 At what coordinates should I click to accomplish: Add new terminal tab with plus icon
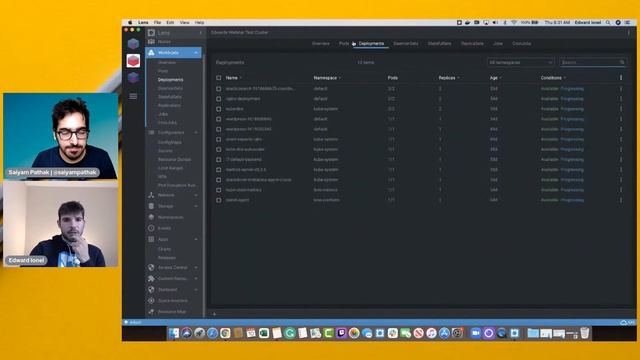pyautogui.click(x=214, y=314)
